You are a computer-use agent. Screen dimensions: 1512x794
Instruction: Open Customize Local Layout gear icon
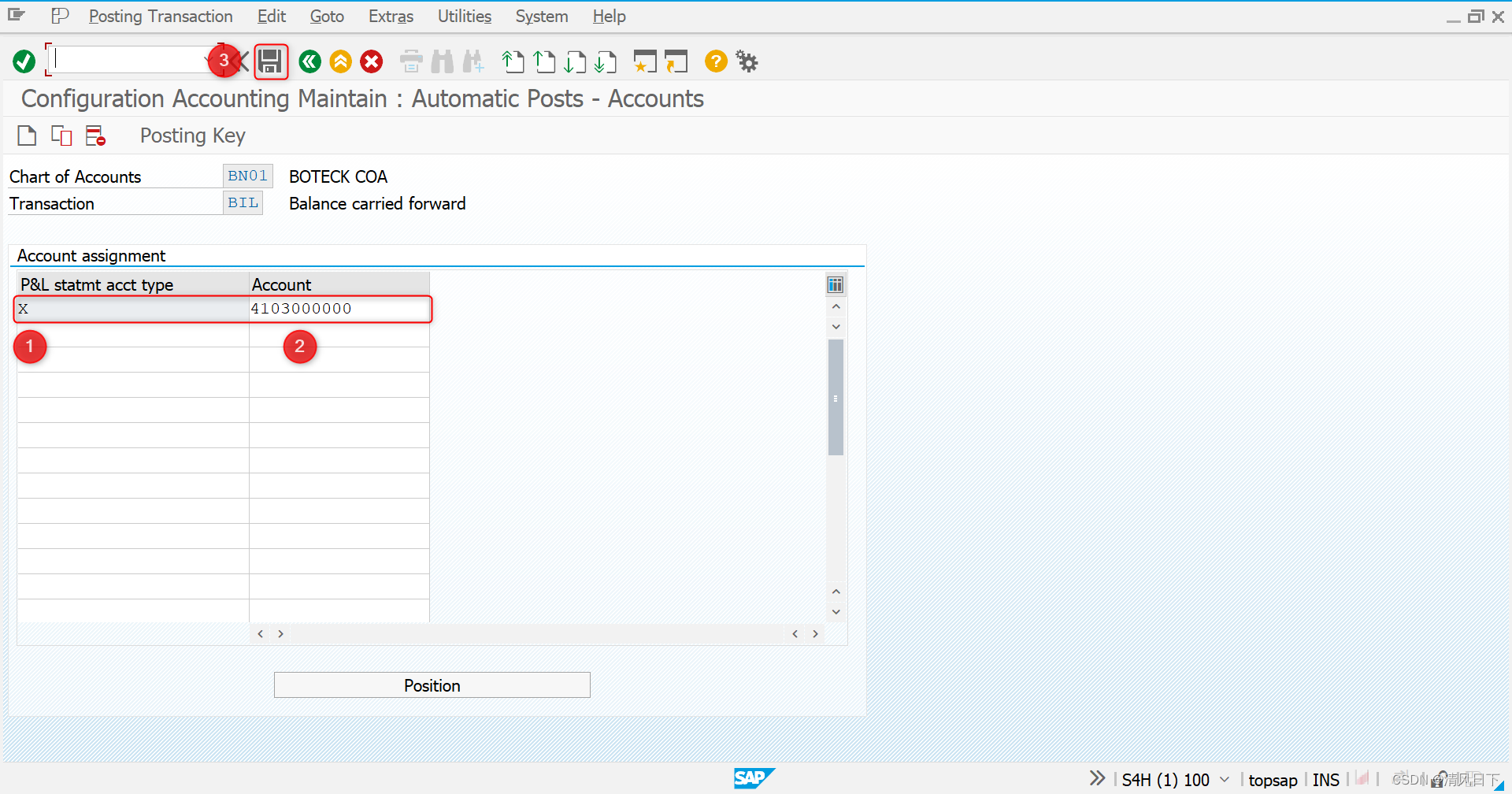coord(747,61)
